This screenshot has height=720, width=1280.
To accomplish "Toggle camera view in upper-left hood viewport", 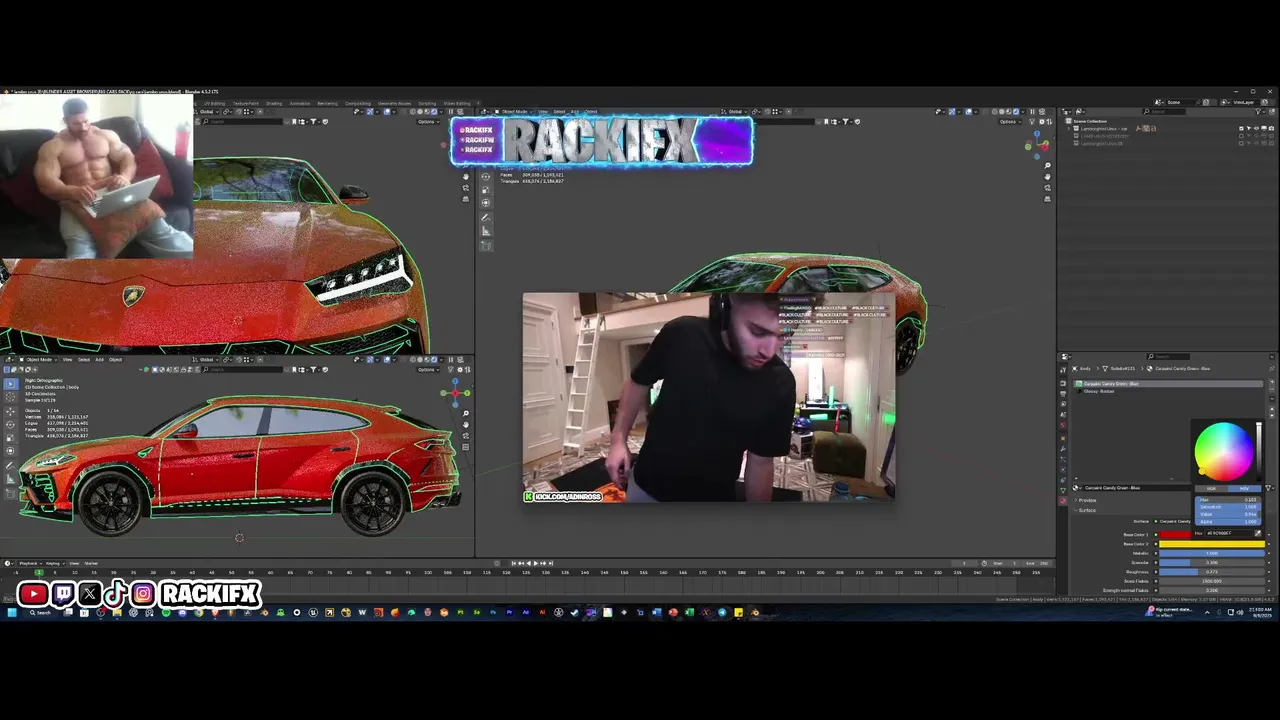I will point(465,188).
